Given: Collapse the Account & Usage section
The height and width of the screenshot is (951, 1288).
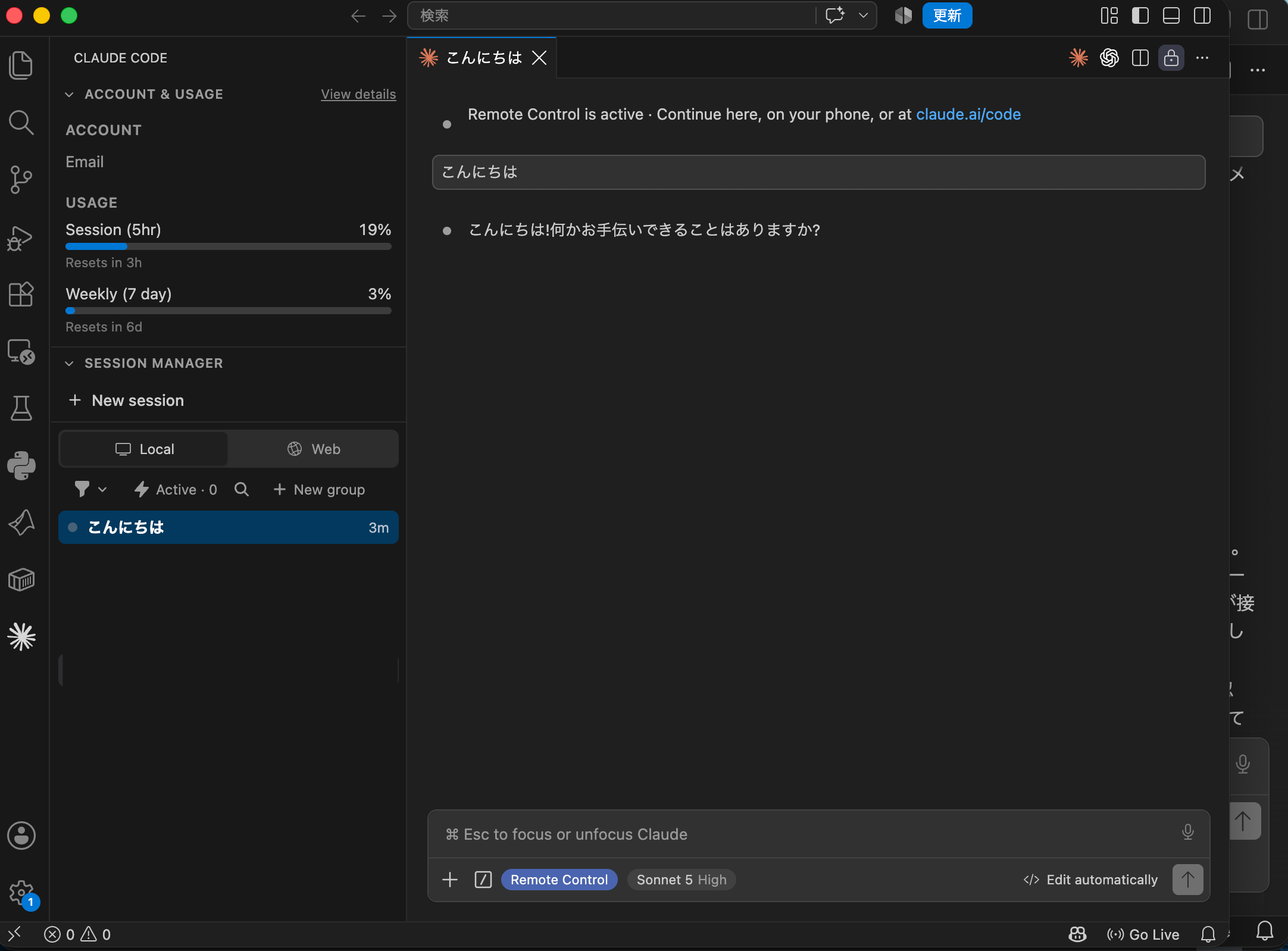Looking at the screenshot, I should pos(69,94).
